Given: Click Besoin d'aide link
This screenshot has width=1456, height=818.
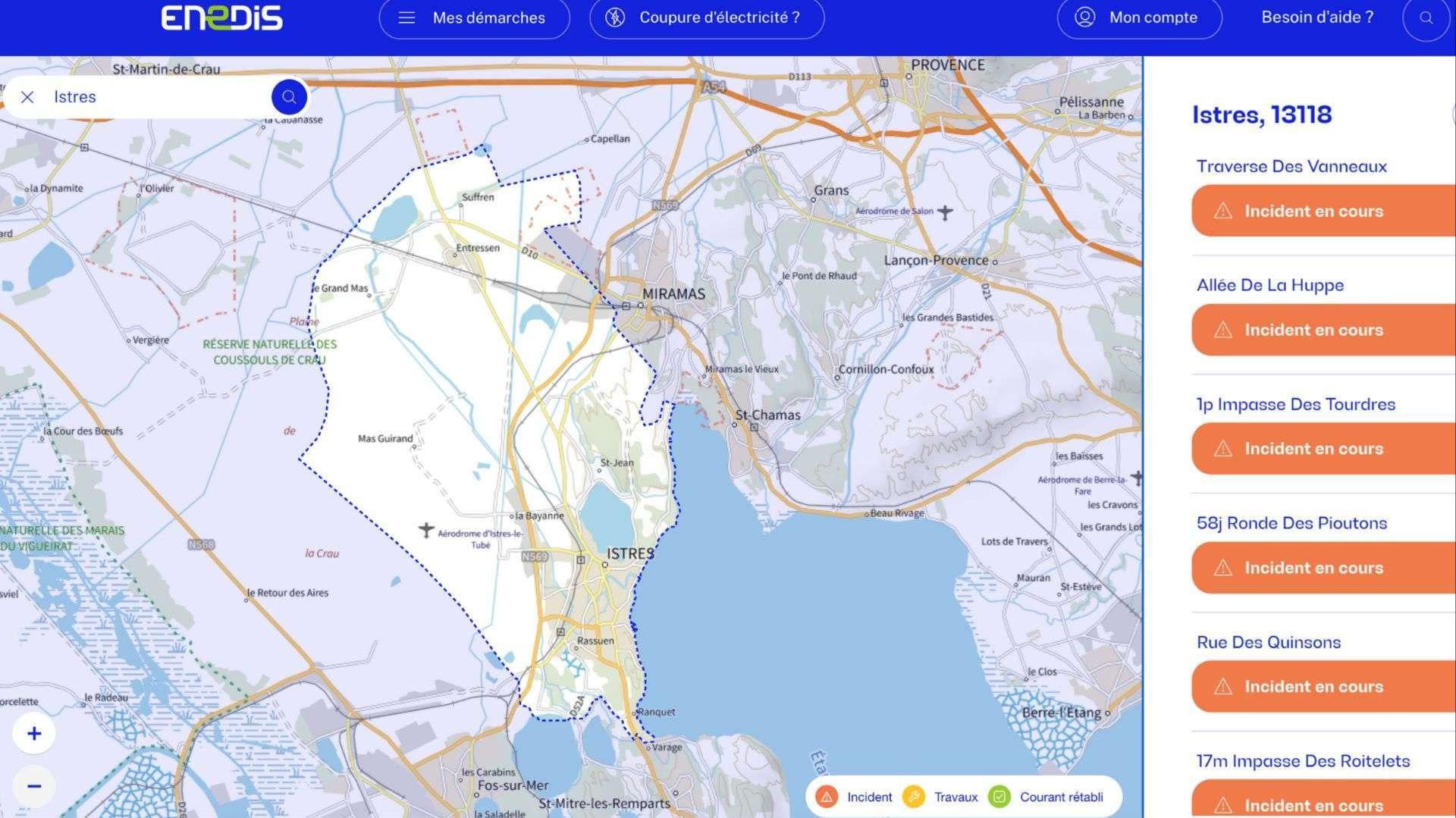Looking at the screenshot, I should point(1317,17).
